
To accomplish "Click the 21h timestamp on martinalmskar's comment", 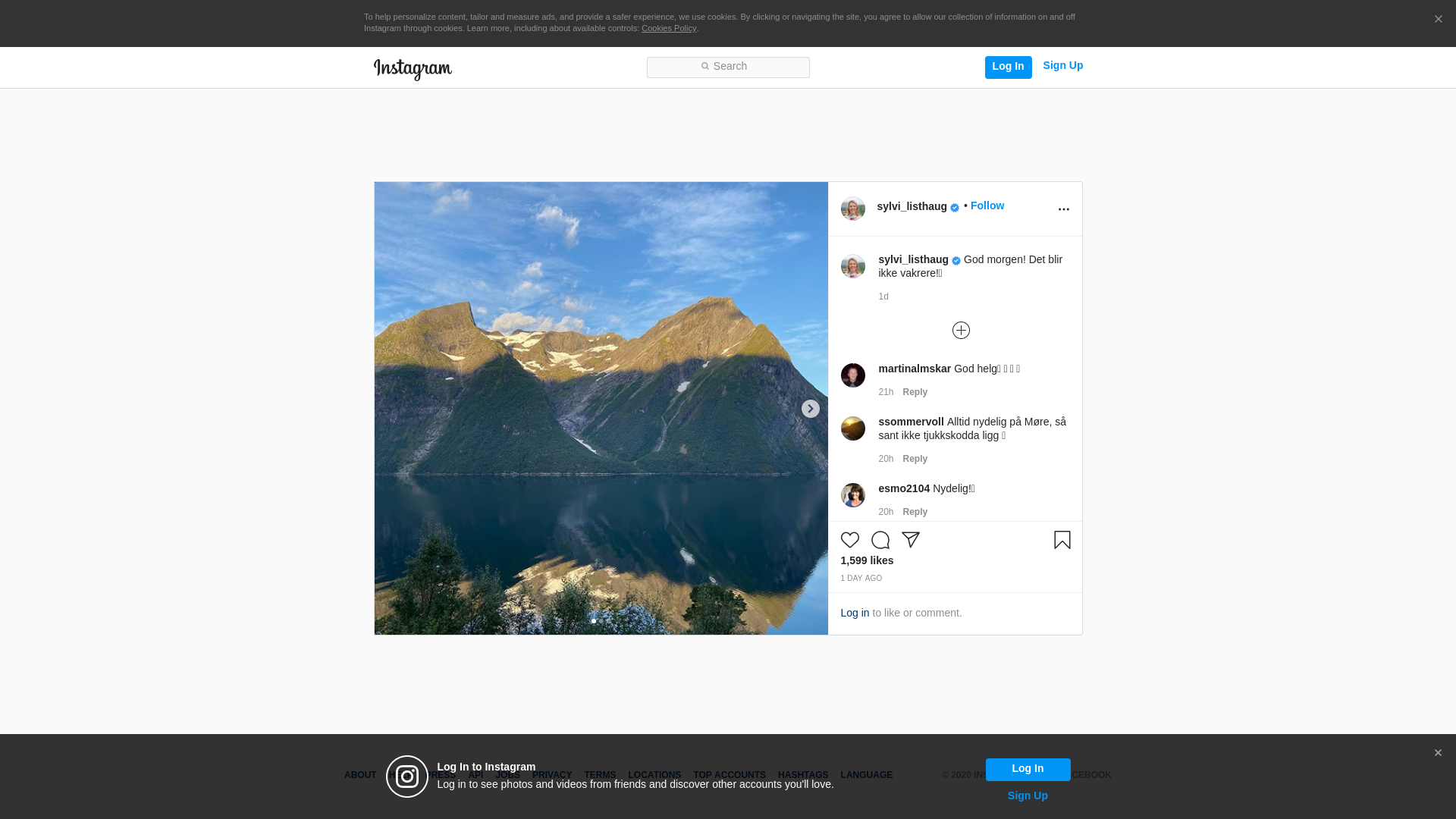I will coord(886,393).
